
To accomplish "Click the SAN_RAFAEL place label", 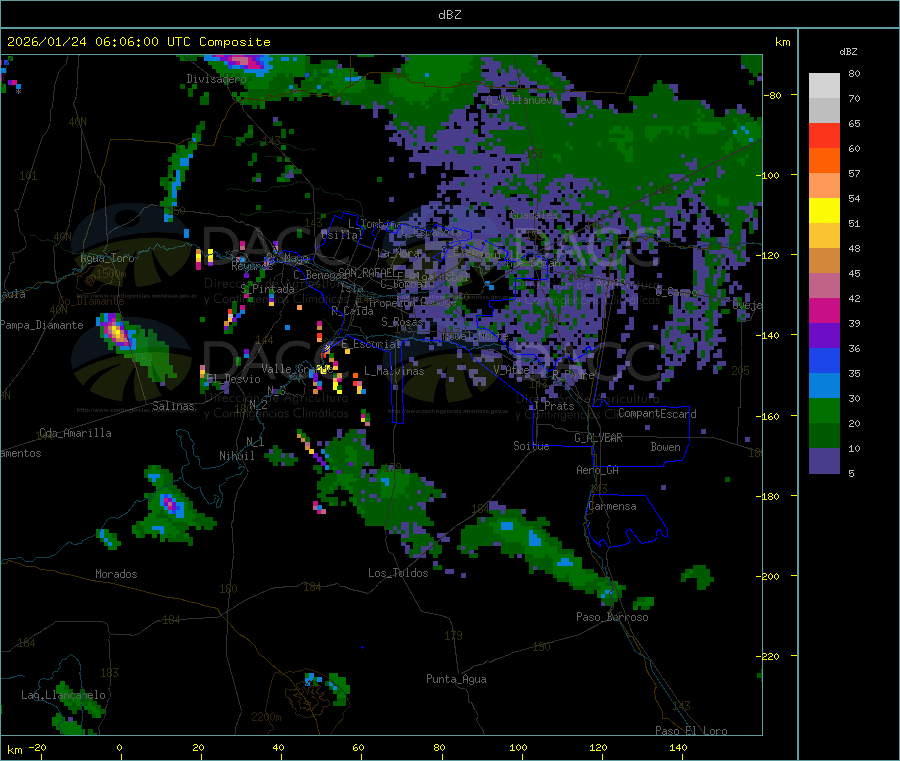I will [366, 272].
